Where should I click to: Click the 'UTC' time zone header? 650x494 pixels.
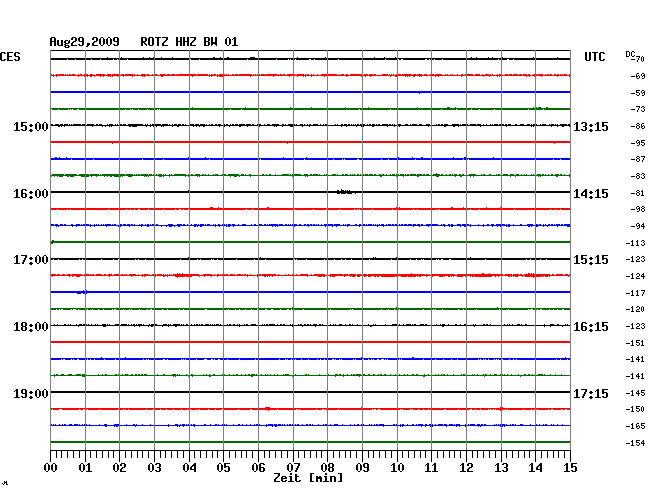(594, 57)
